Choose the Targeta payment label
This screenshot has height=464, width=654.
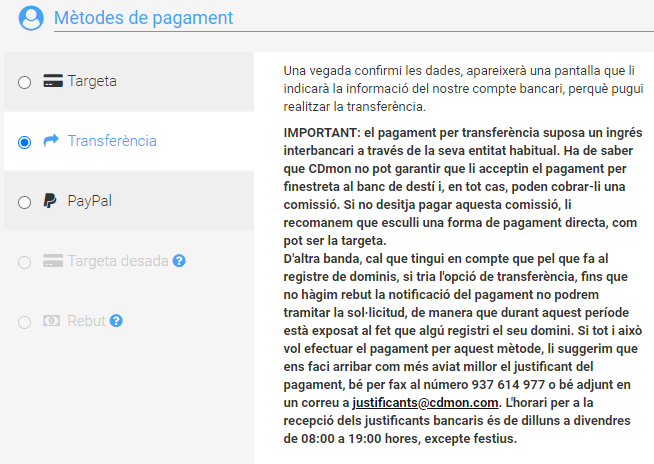92,81
